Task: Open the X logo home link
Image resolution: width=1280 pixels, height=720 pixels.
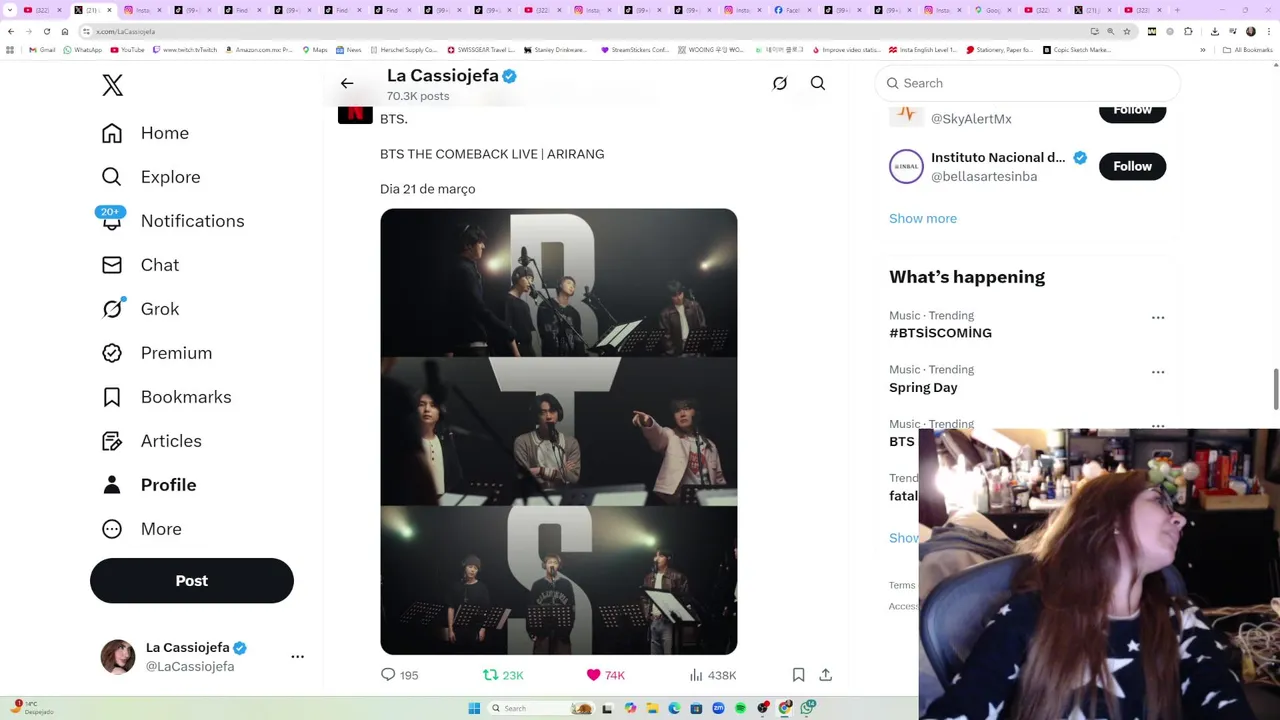Action: click(x=112, y=85)
